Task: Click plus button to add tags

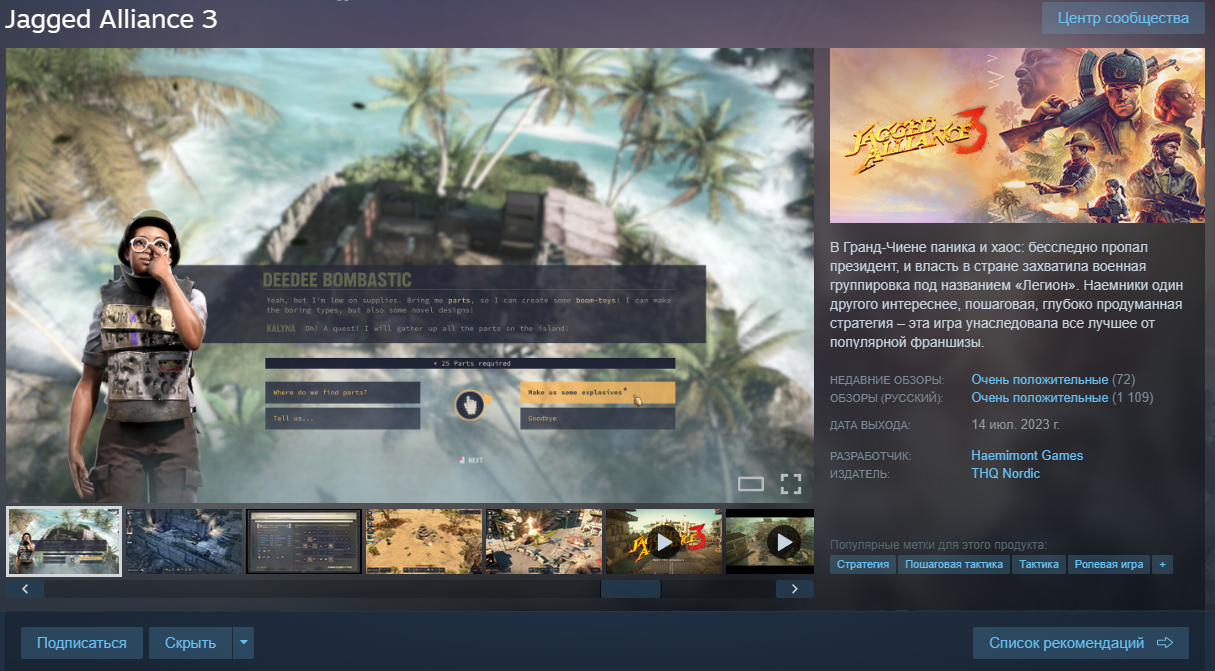Action: [1162, 565]
